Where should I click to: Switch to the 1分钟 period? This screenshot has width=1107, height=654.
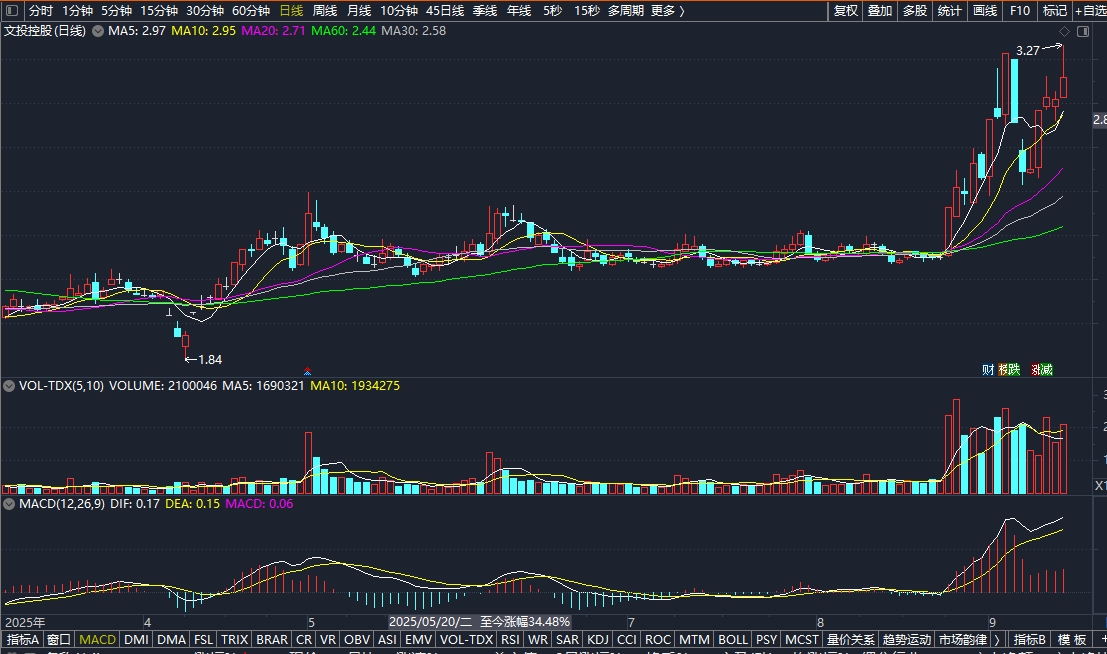(77, 11)
